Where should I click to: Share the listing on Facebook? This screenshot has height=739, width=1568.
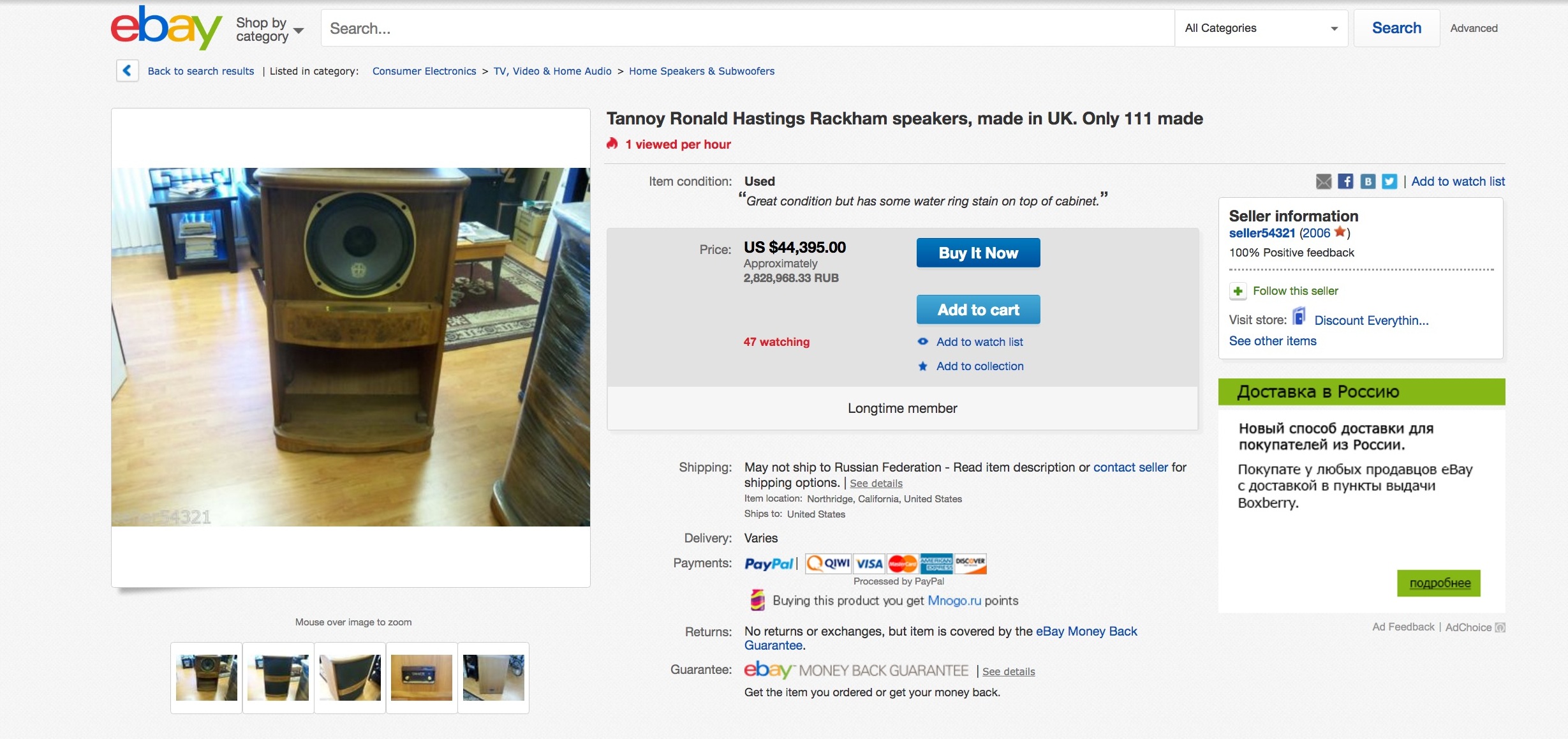(1345, 181)
